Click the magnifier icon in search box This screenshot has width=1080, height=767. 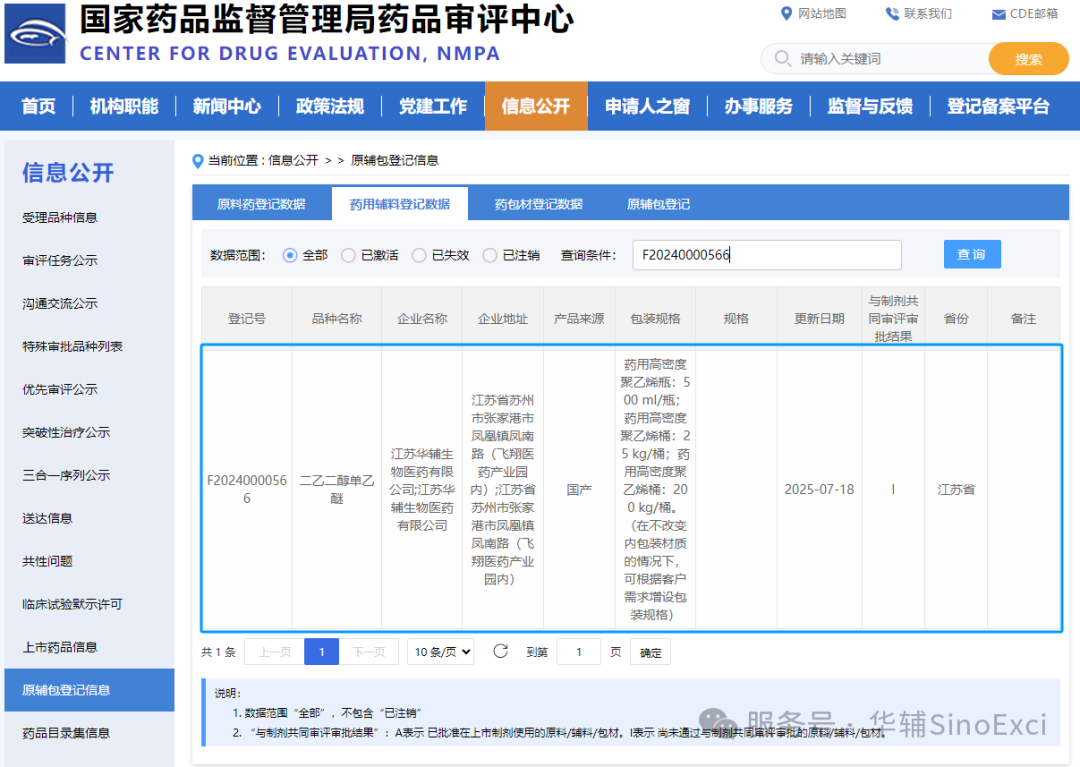pos(782,59)
